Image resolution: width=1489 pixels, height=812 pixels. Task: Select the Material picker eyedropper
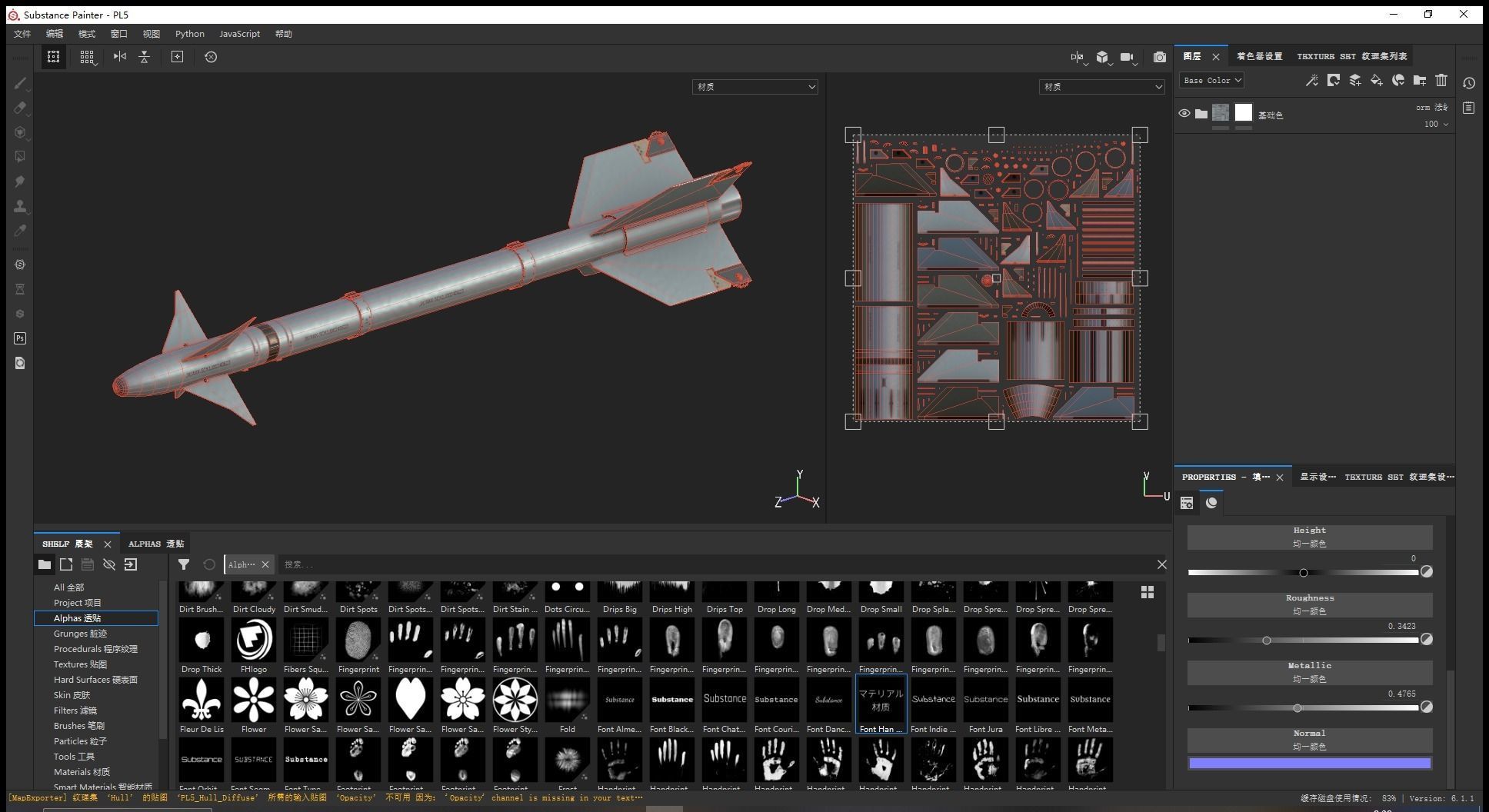(x=20, y=231)
